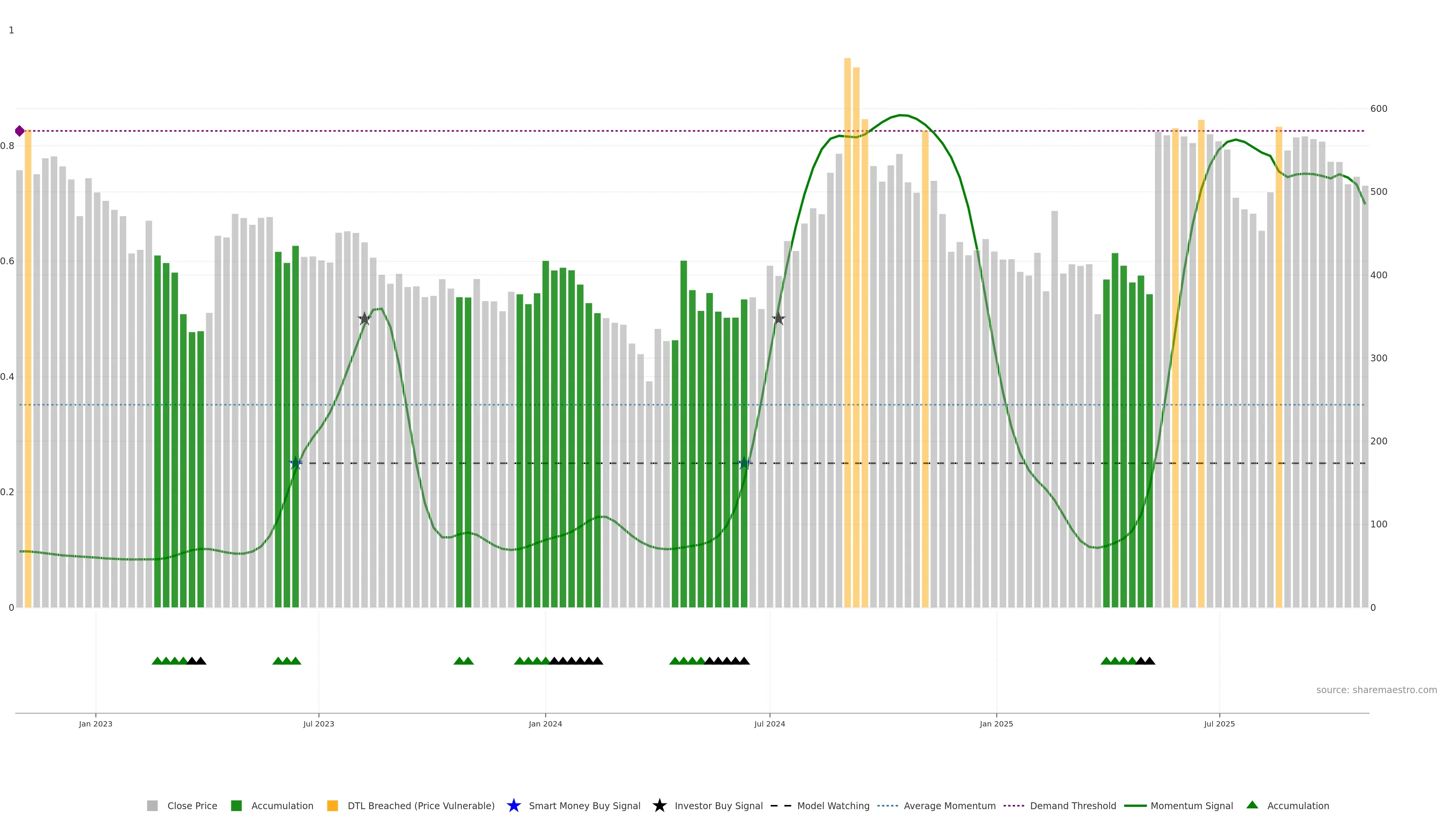The image size is (1456, 819).
Task: Click the Smart Money star before July 2023
Action: pos(296,463)
